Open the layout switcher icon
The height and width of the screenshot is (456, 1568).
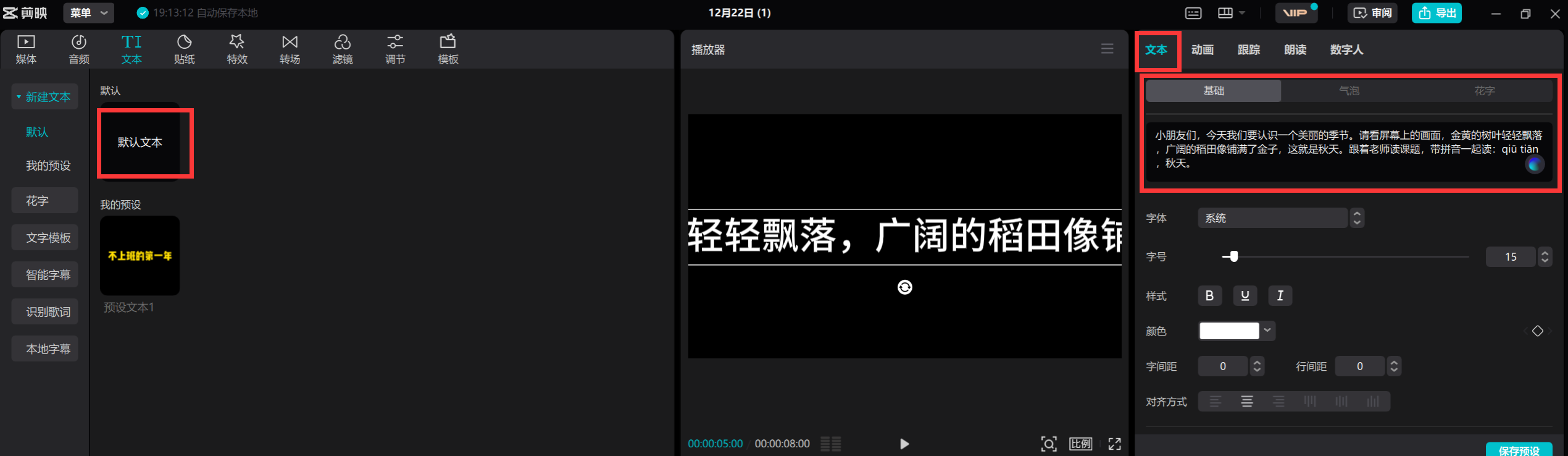click(1225, 13)
